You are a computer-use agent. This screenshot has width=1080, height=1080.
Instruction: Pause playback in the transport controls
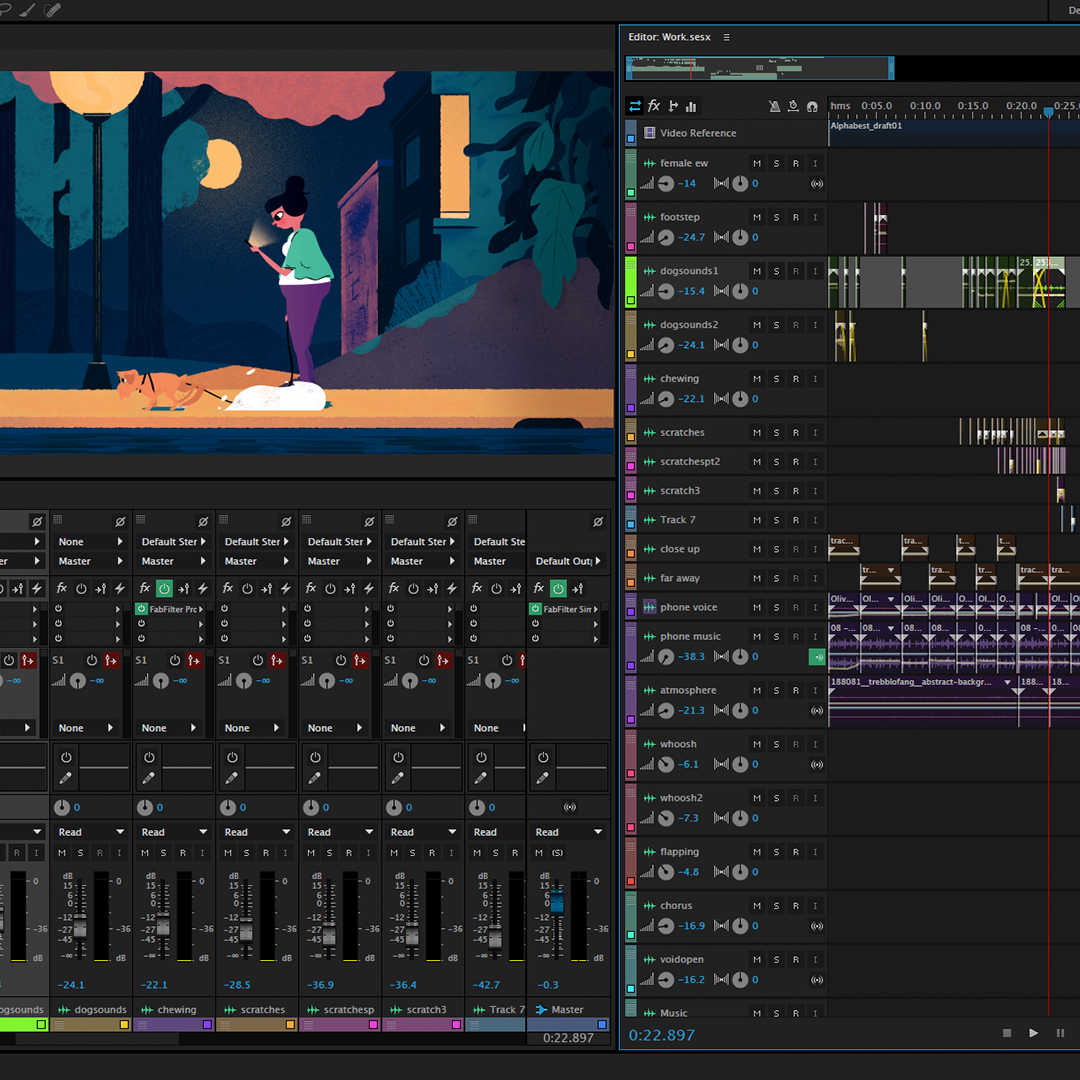point(1060,1033)
